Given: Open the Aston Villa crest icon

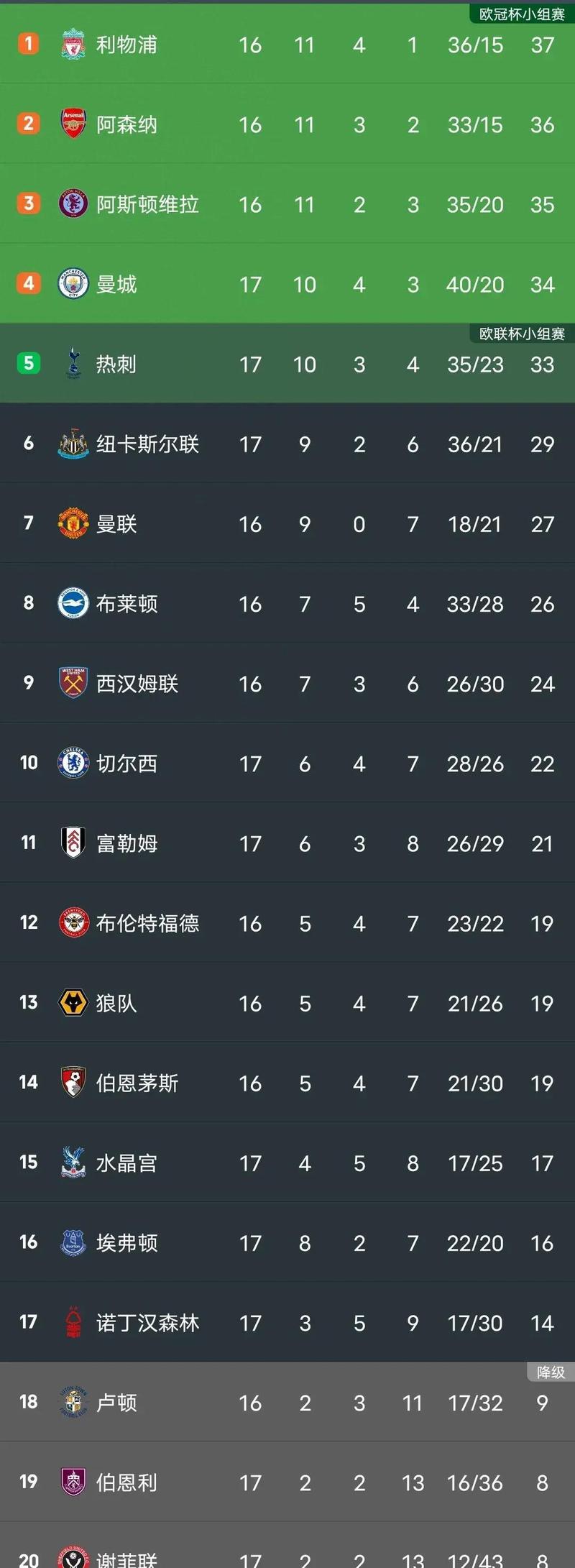Looking at the screenshot, I should click(x=73, y=204).
